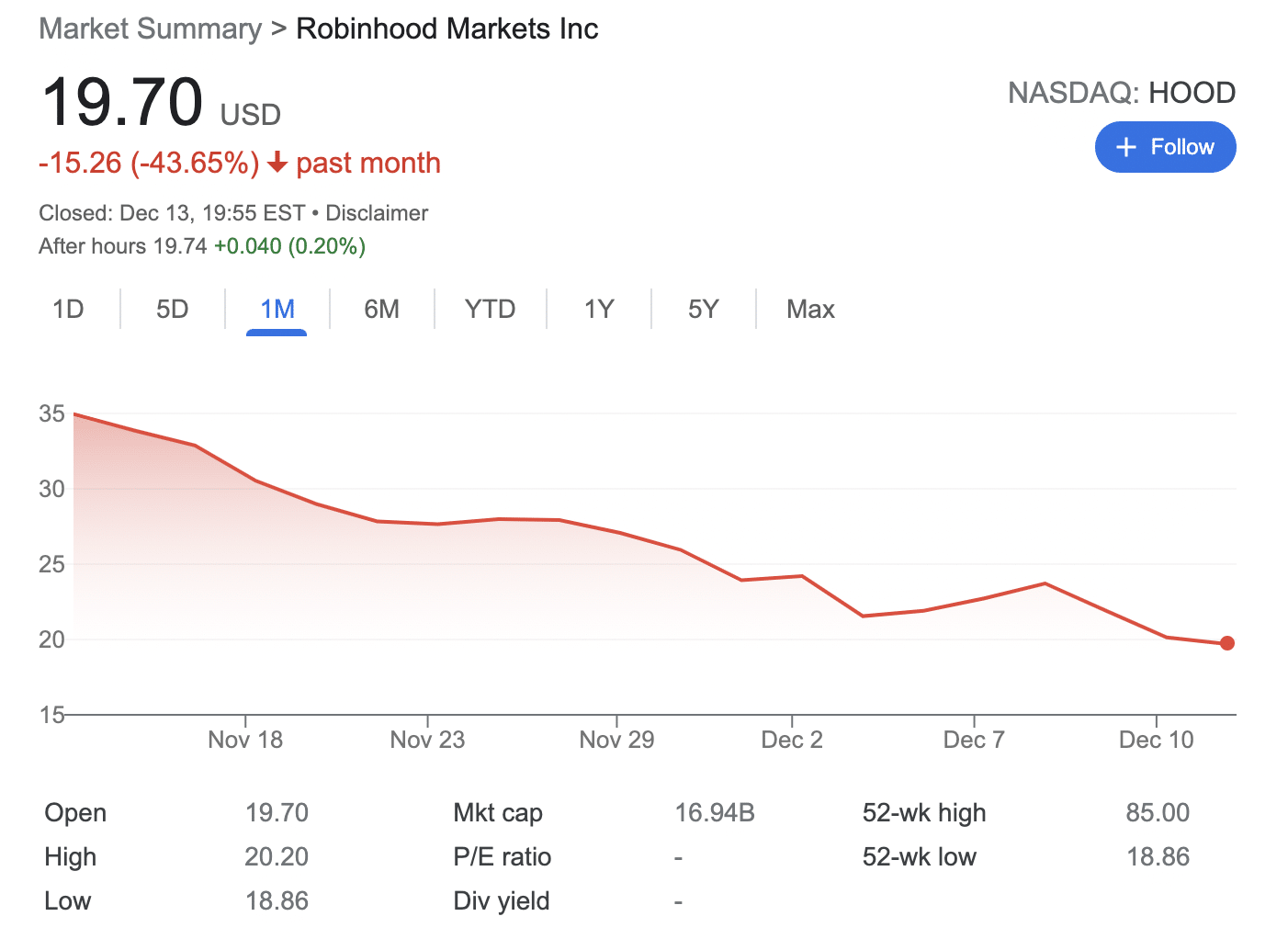This screenshot has height=939, width=1288.
Task: Click the Follow button
Action: (1165, 147)
